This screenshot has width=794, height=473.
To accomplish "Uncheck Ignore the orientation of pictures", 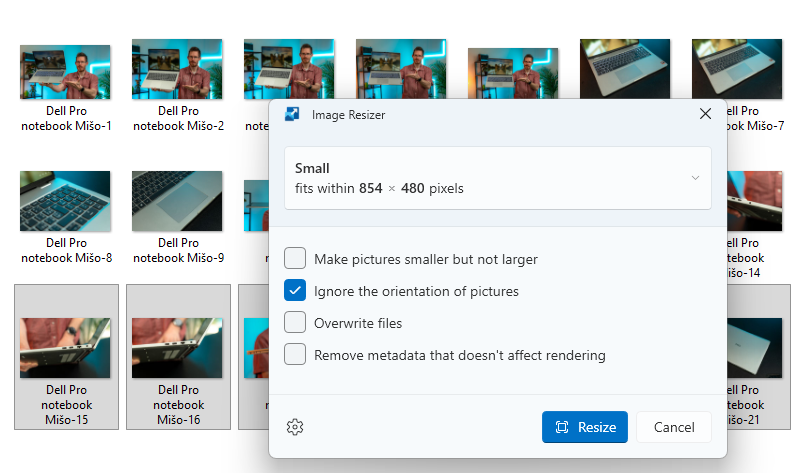I will click(295, 291).
